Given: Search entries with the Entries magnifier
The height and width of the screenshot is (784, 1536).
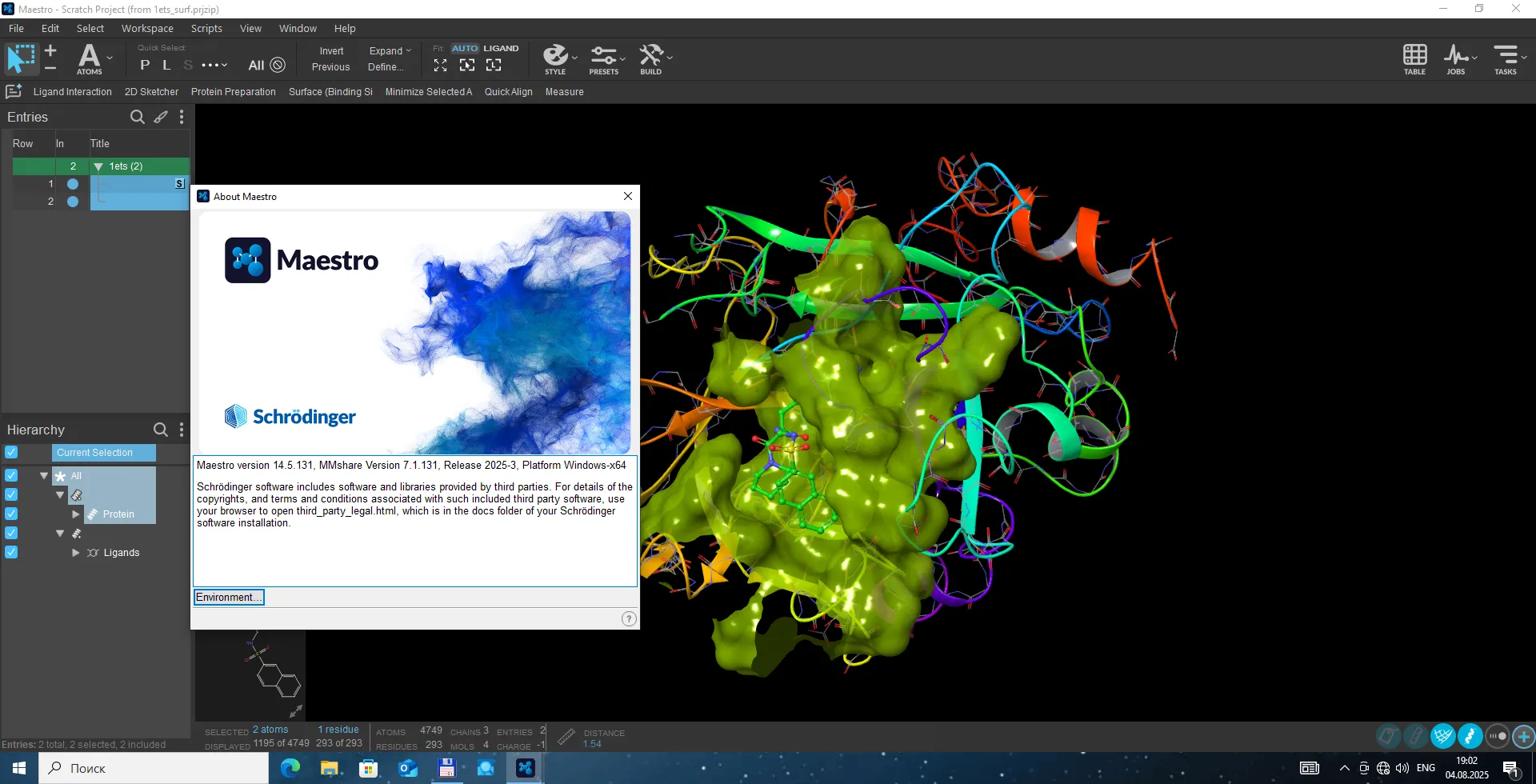Looking at the screenshot, I should (138, 117).
